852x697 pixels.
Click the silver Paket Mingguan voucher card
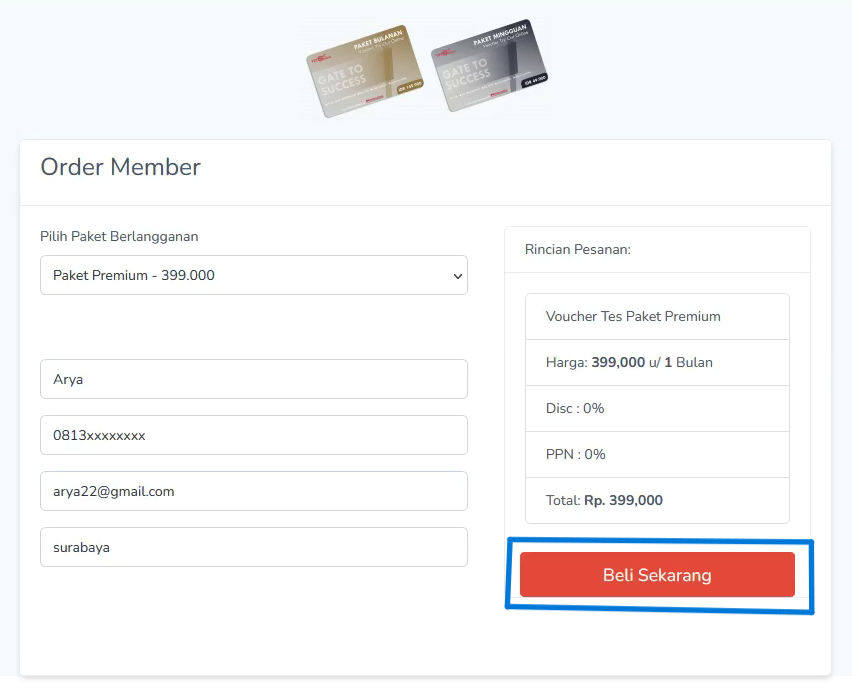pos(489,65)
